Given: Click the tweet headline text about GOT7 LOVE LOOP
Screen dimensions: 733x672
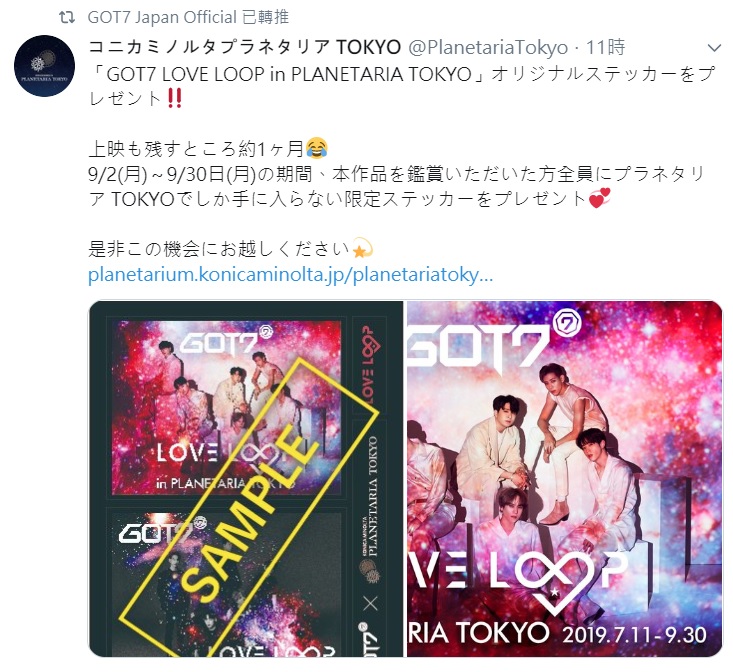Looking at the screenshot, I should [x=402, y=86].
